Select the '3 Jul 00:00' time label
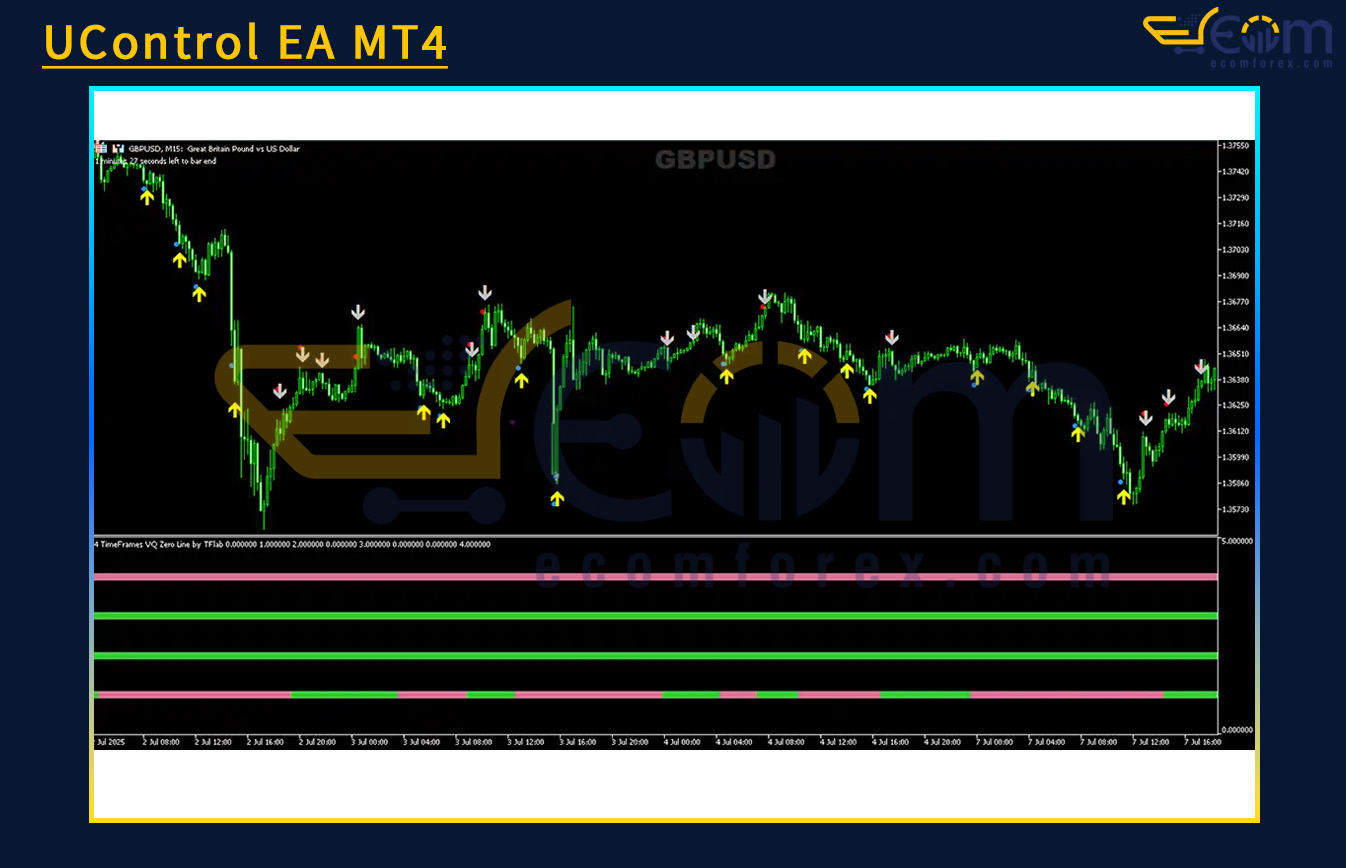Screen dimensions: 1346x868 pos(369,742)
